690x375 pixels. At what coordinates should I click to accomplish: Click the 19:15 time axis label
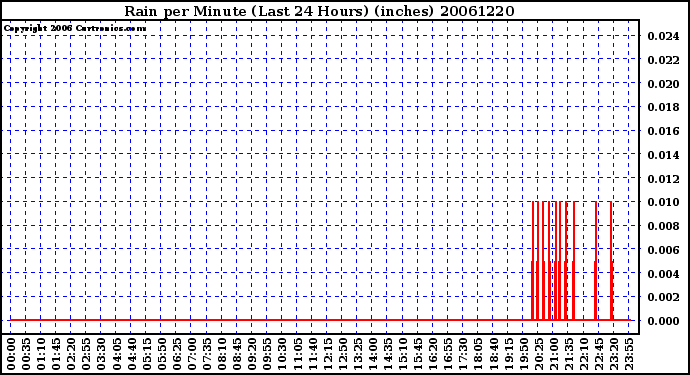point(508,354)
